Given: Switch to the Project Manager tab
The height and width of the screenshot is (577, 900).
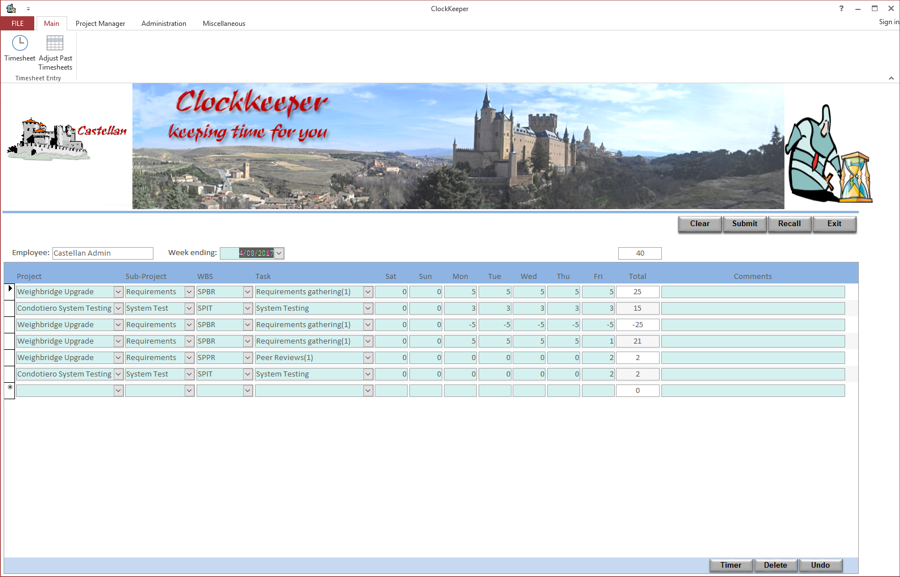Looking at the screenshot, I should pyautogui.click(x=100, y=24).
